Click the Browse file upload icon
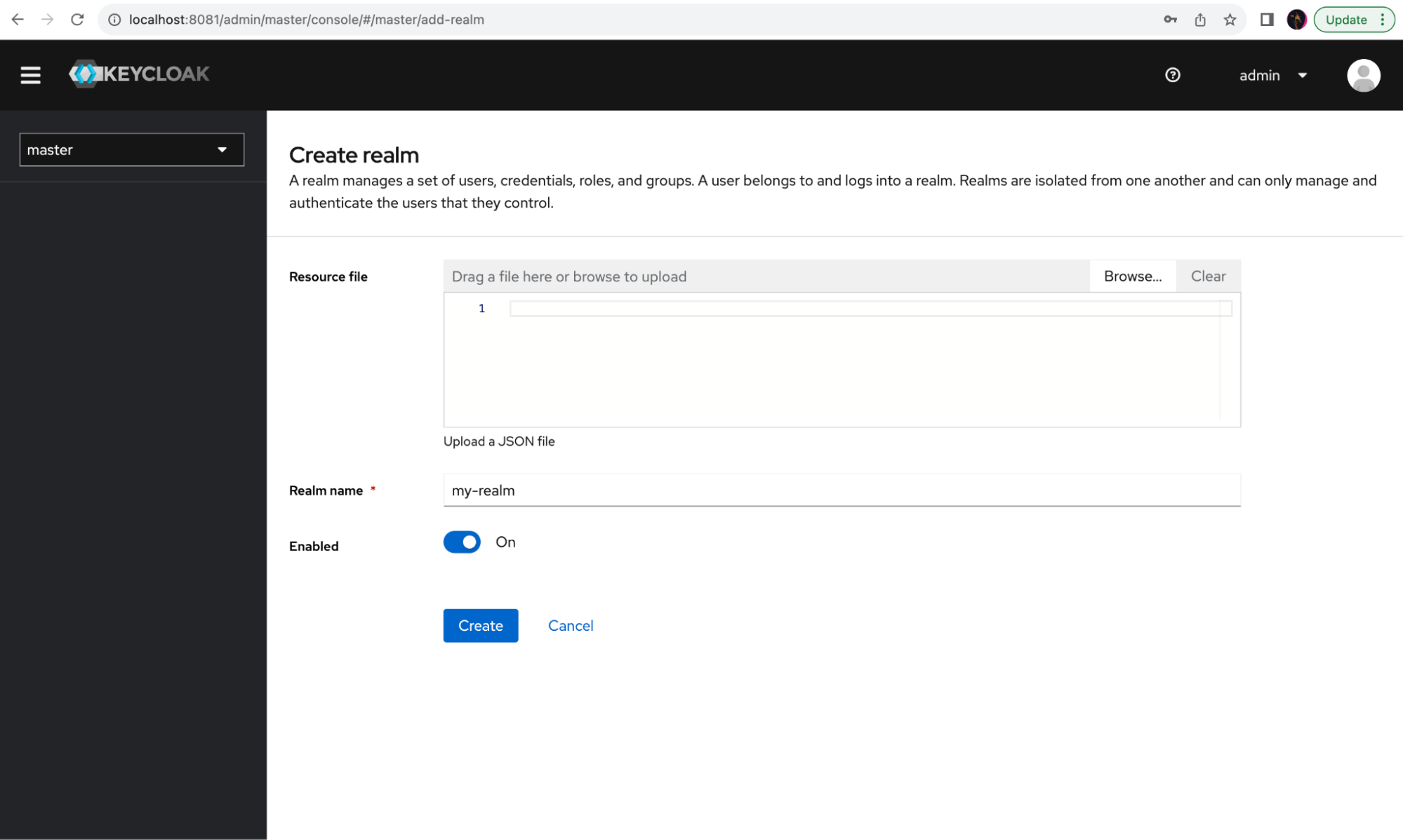Viewport: 1403px width, 840px height. (1131, 276)
